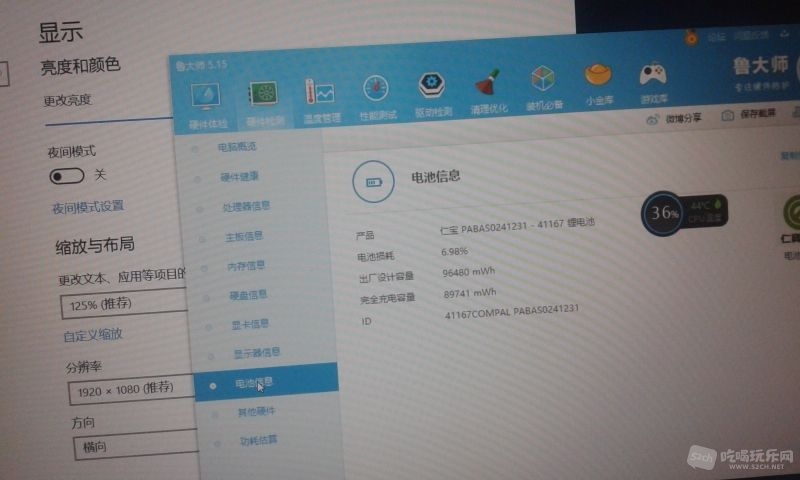
Task: Click the 保存截屏 text button
Action: 758,114
